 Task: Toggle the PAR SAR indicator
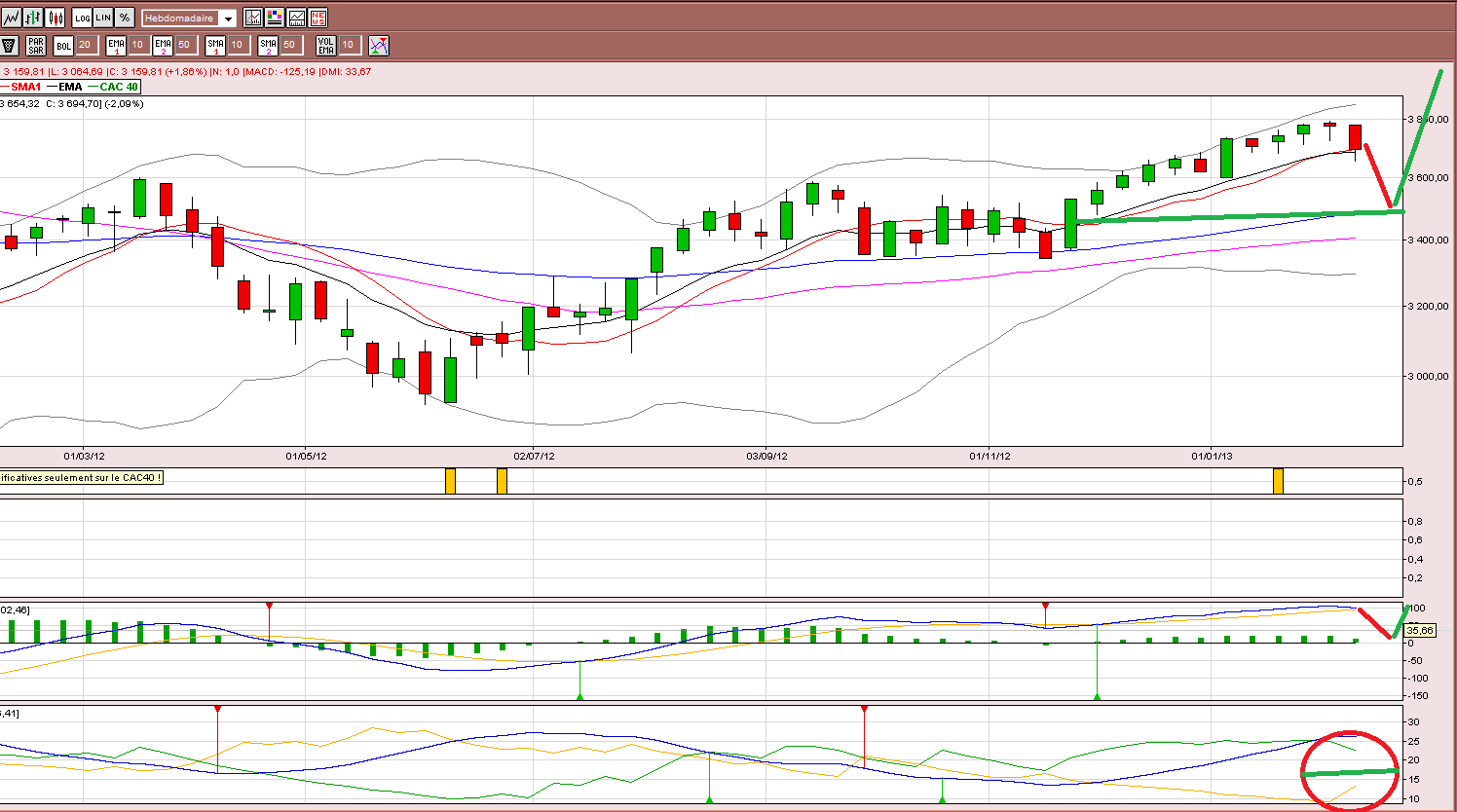tap(36, 45)
